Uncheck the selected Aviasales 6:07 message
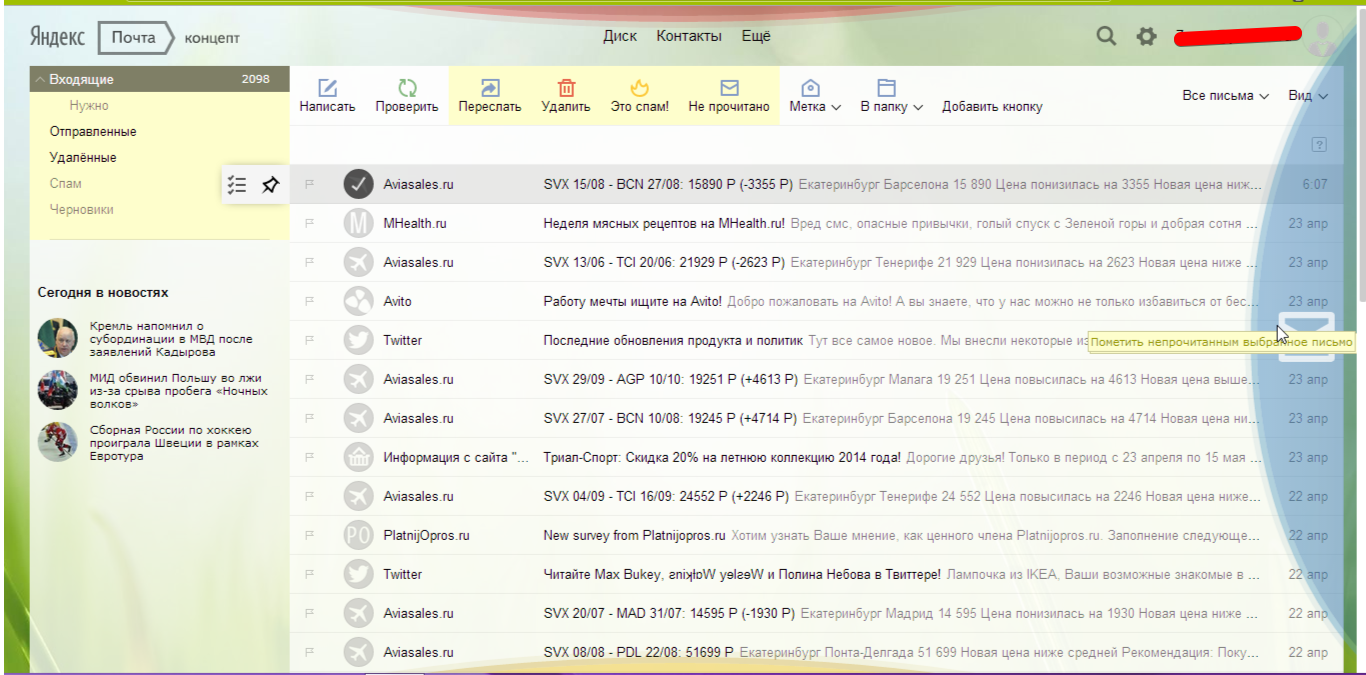Screen dimensions: 1366x675 358,184
